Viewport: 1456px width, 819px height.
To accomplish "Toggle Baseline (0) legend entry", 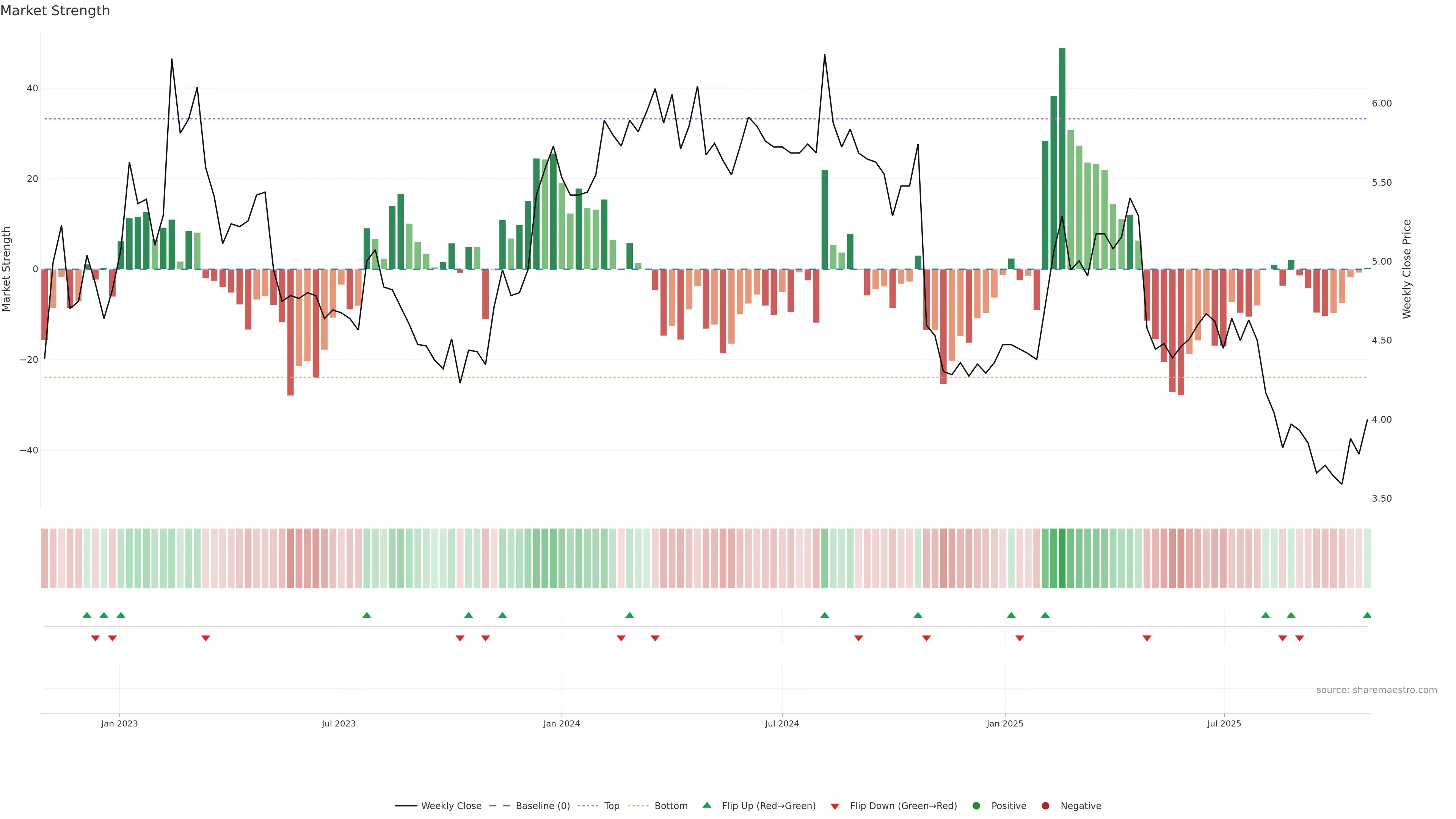I will pyautogui.click(x=542, y=806).
